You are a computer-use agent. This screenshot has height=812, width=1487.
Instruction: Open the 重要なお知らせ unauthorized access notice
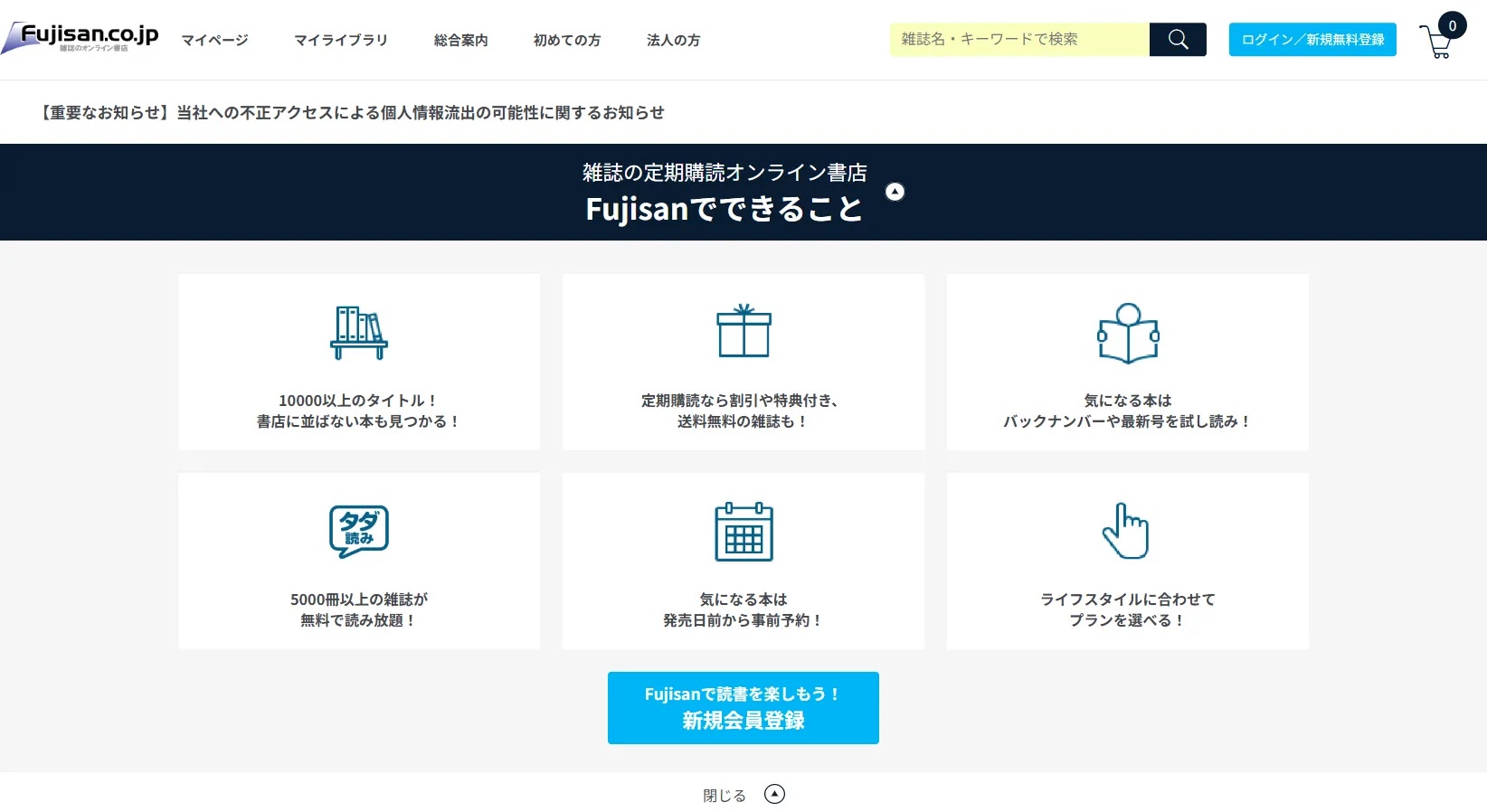tap(351, 112)
